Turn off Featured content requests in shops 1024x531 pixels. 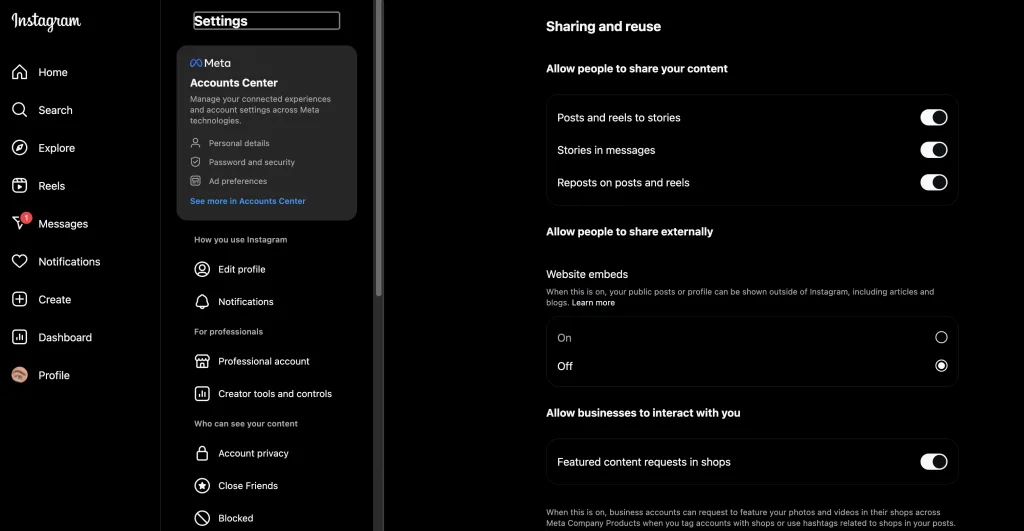[x=932, y=462]
